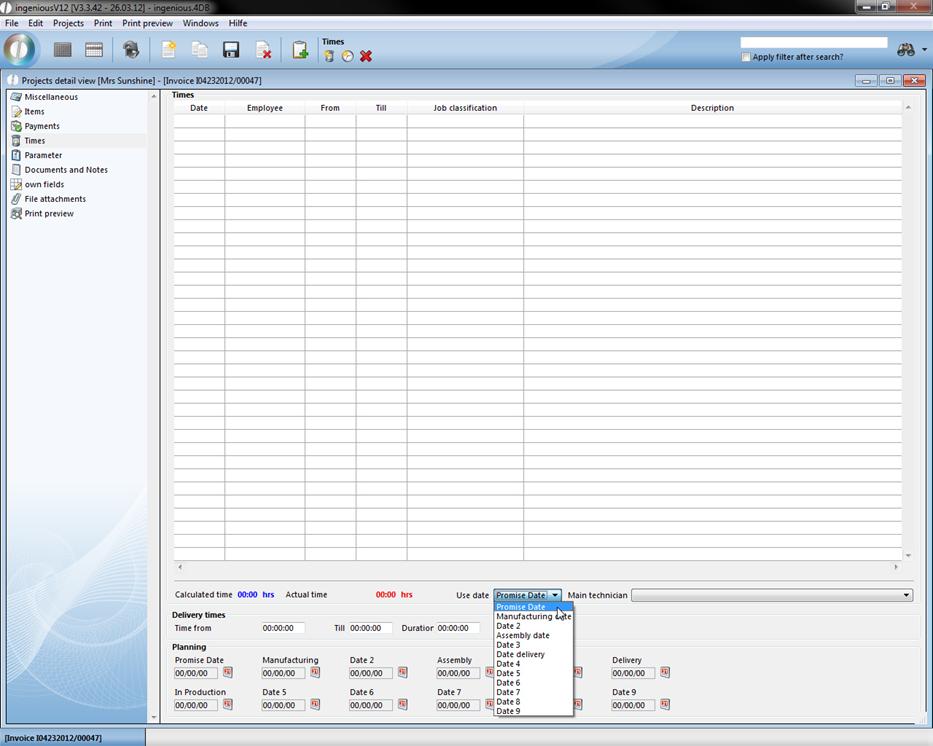Click the red X icon under Times
This screenshot has height=746, width=933.
coord(366,57)
